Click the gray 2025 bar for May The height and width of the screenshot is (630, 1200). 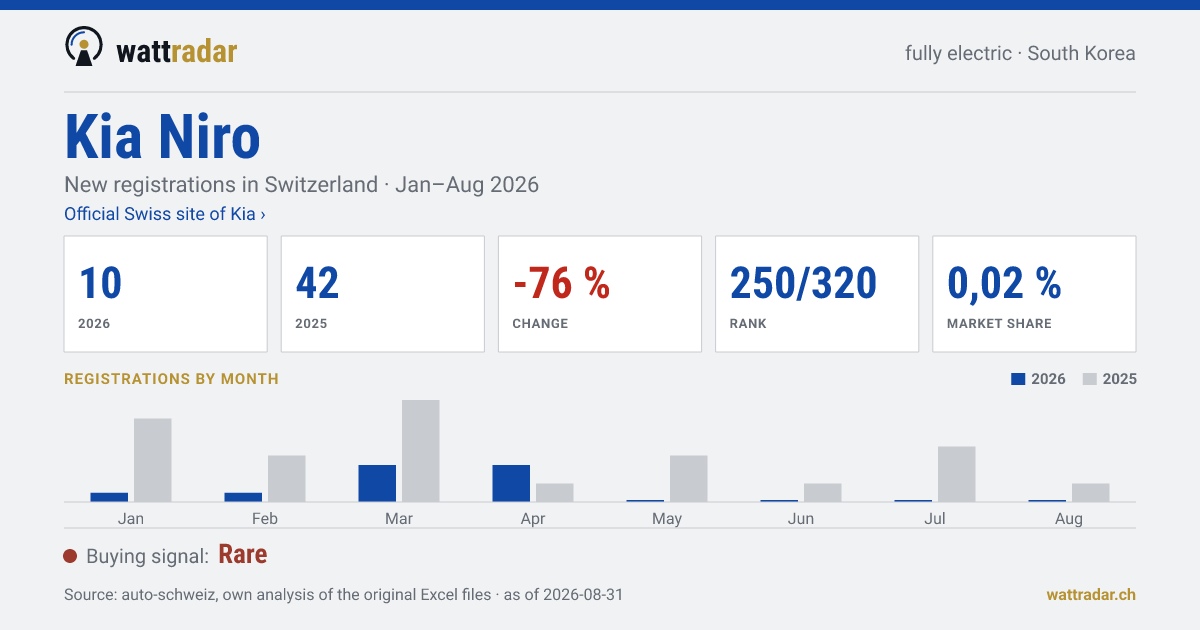point(689,478)
